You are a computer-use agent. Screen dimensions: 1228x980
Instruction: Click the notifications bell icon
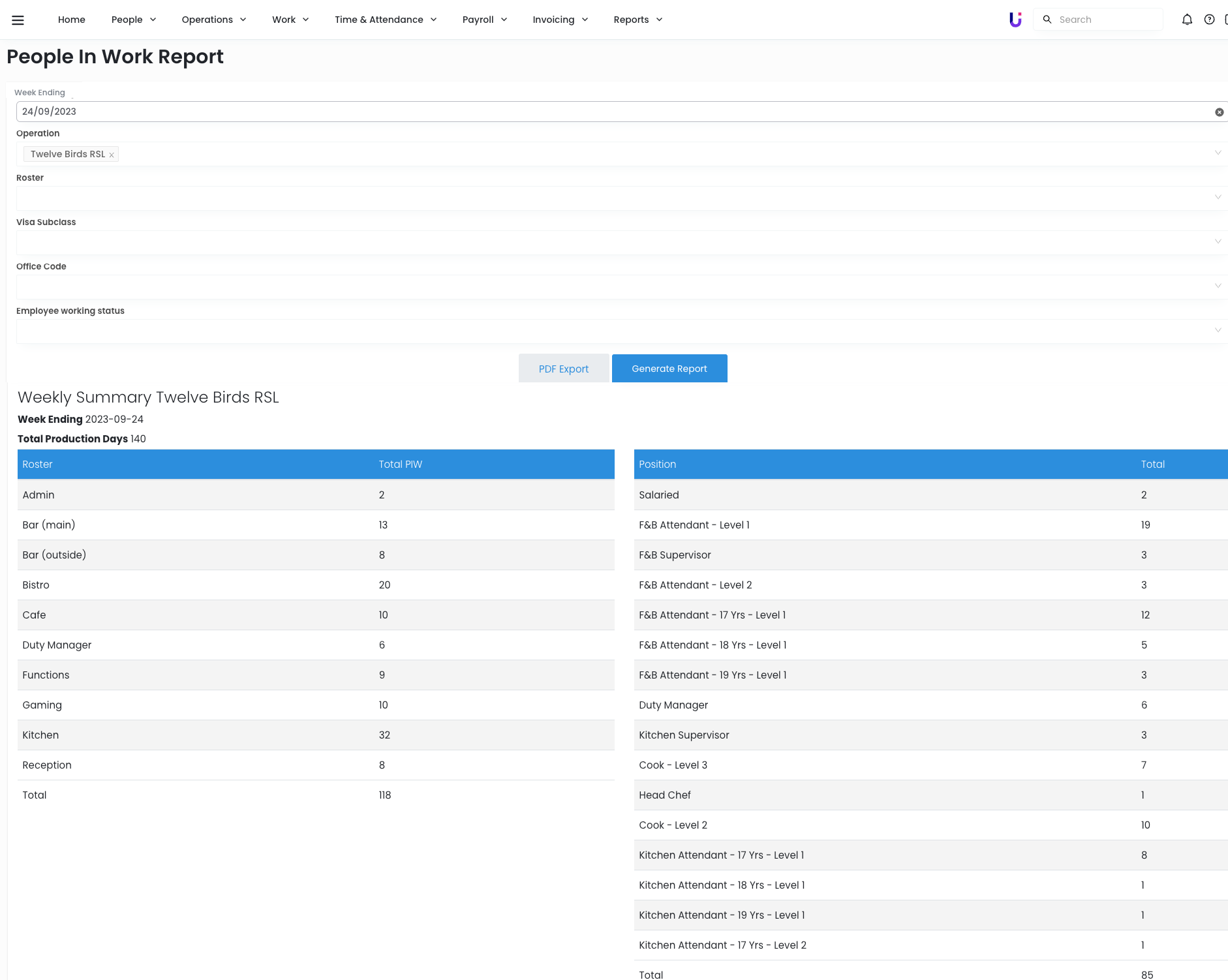point(1187,20)
